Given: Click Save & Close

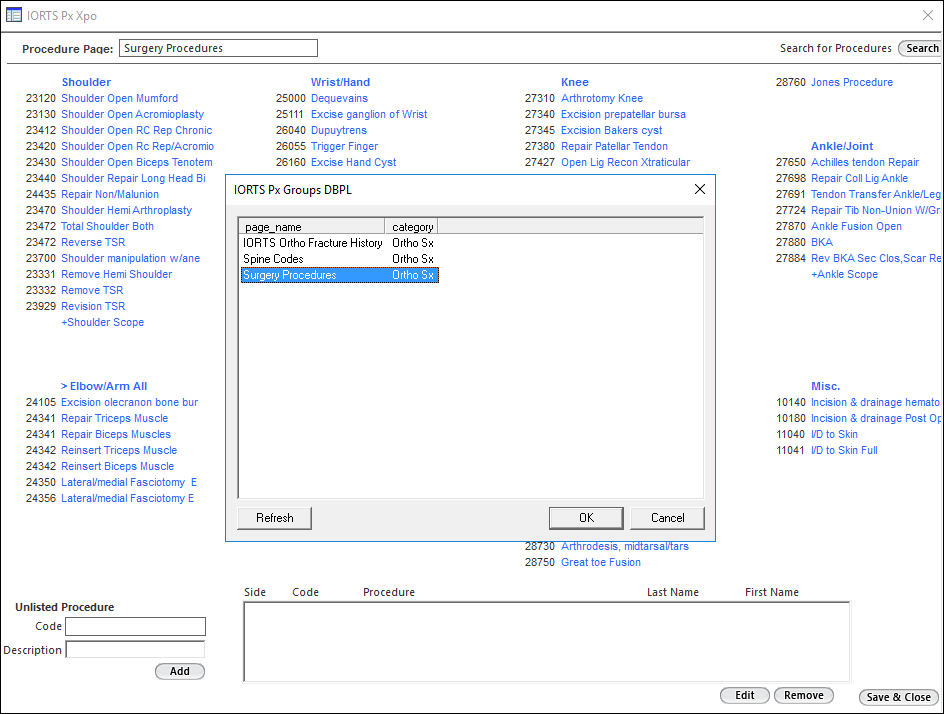Looking at the screenshot, I should (898, 697).
